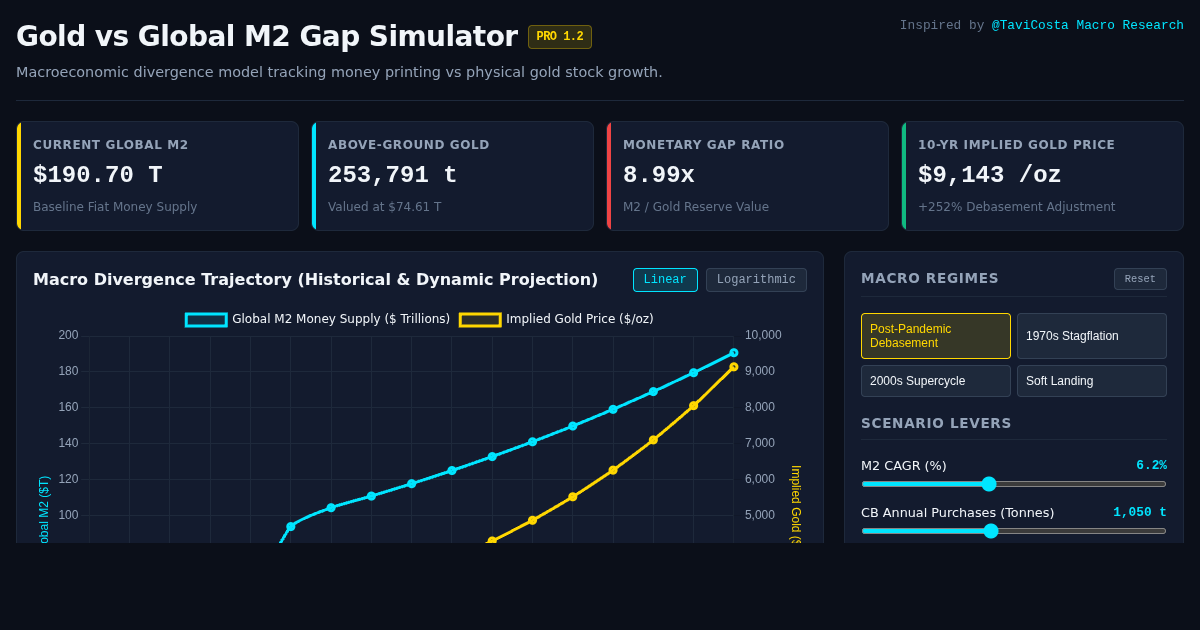Click the Monetary Gap Ratio card
1200x630 pixels.
pyautogui.click(x=747, y=176)
